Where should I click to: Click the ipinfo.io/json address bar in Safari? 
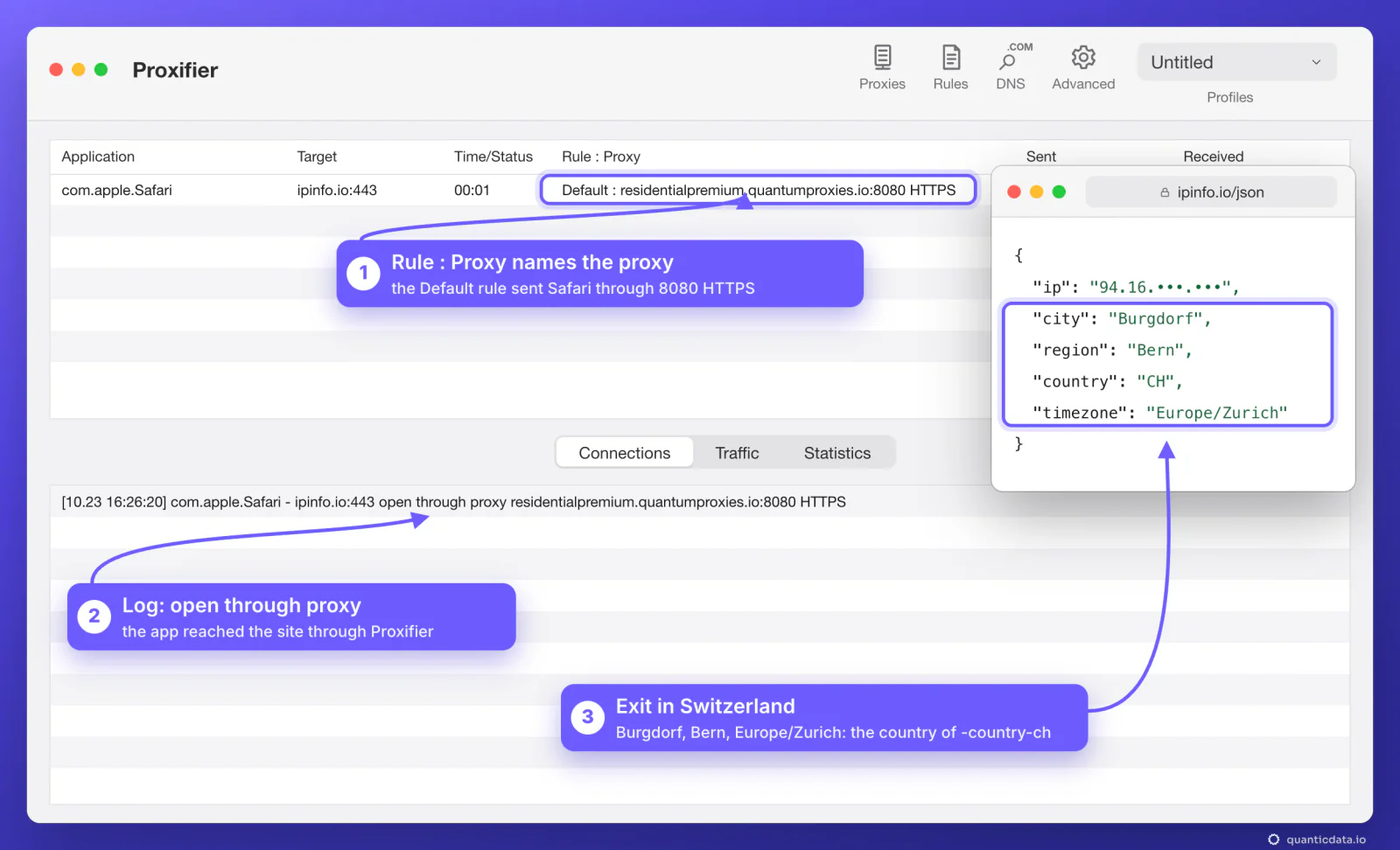[x=1211, y=192]
